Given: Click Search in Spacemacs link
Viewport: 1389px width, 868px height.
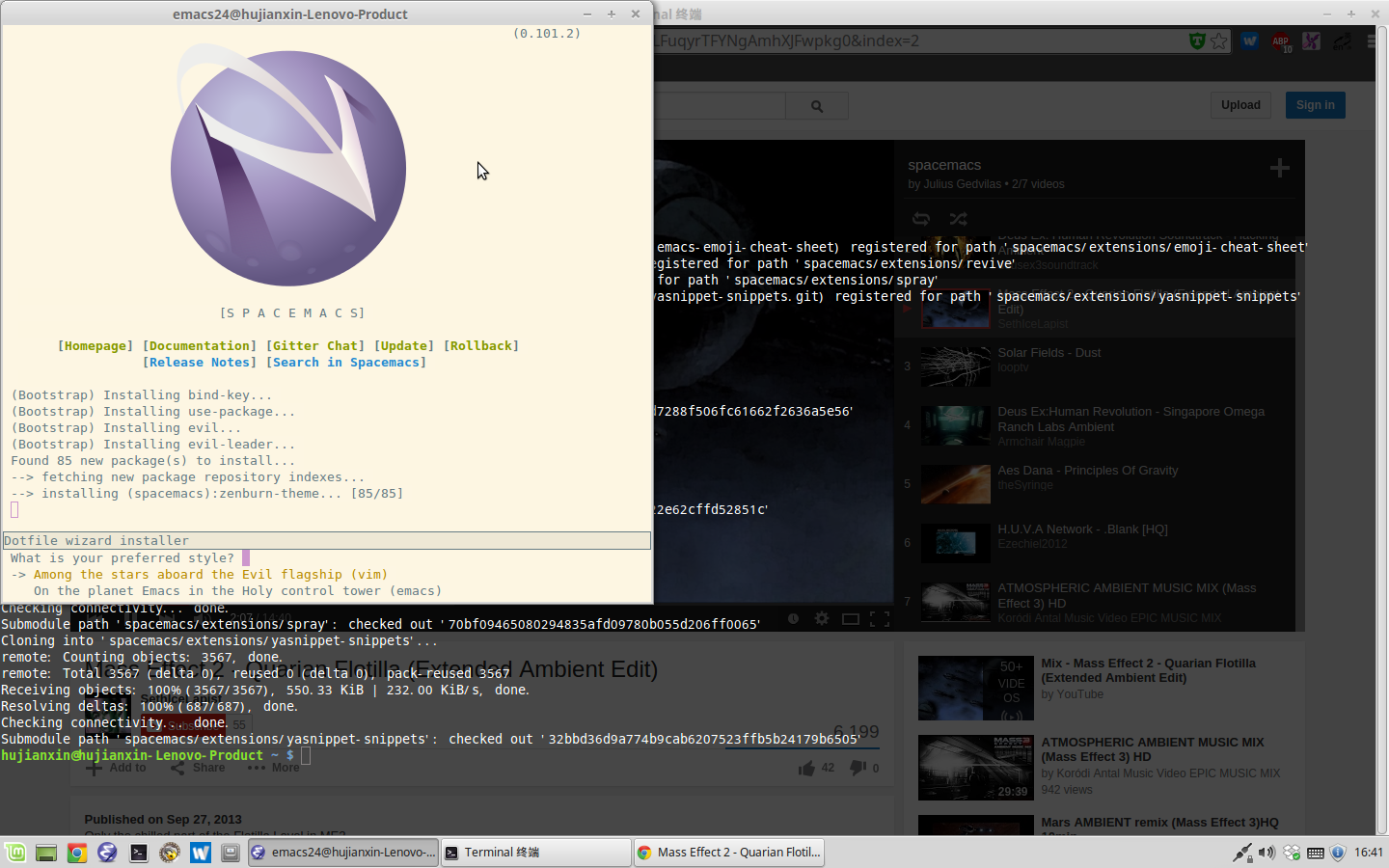Looking at the screenshot, I should (x=346, y=363).
